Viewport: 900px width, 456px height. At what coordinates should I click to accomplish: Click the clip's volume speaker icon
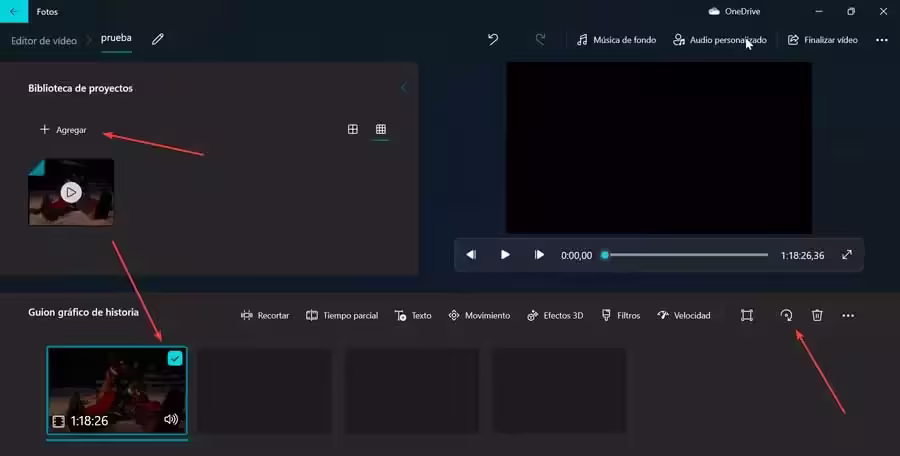171,419
